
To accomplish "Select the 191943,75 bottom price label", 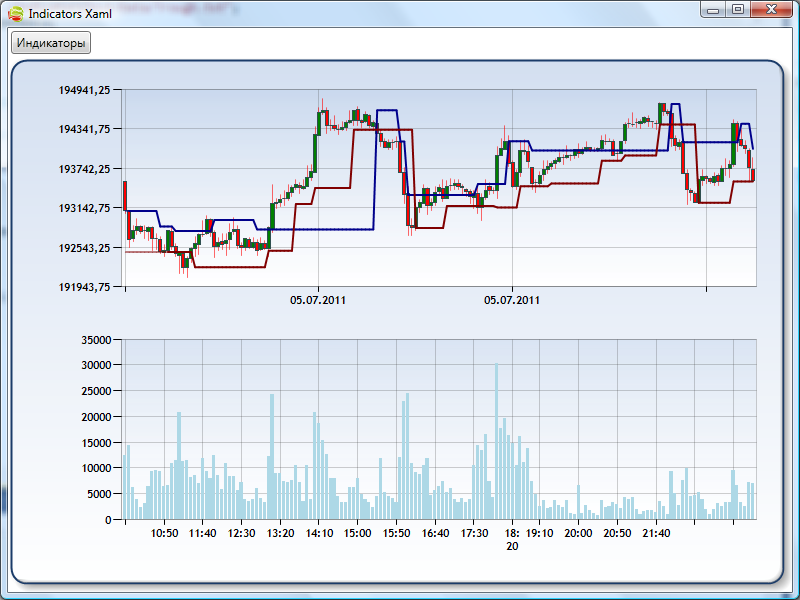I will [x=85, y=287].
